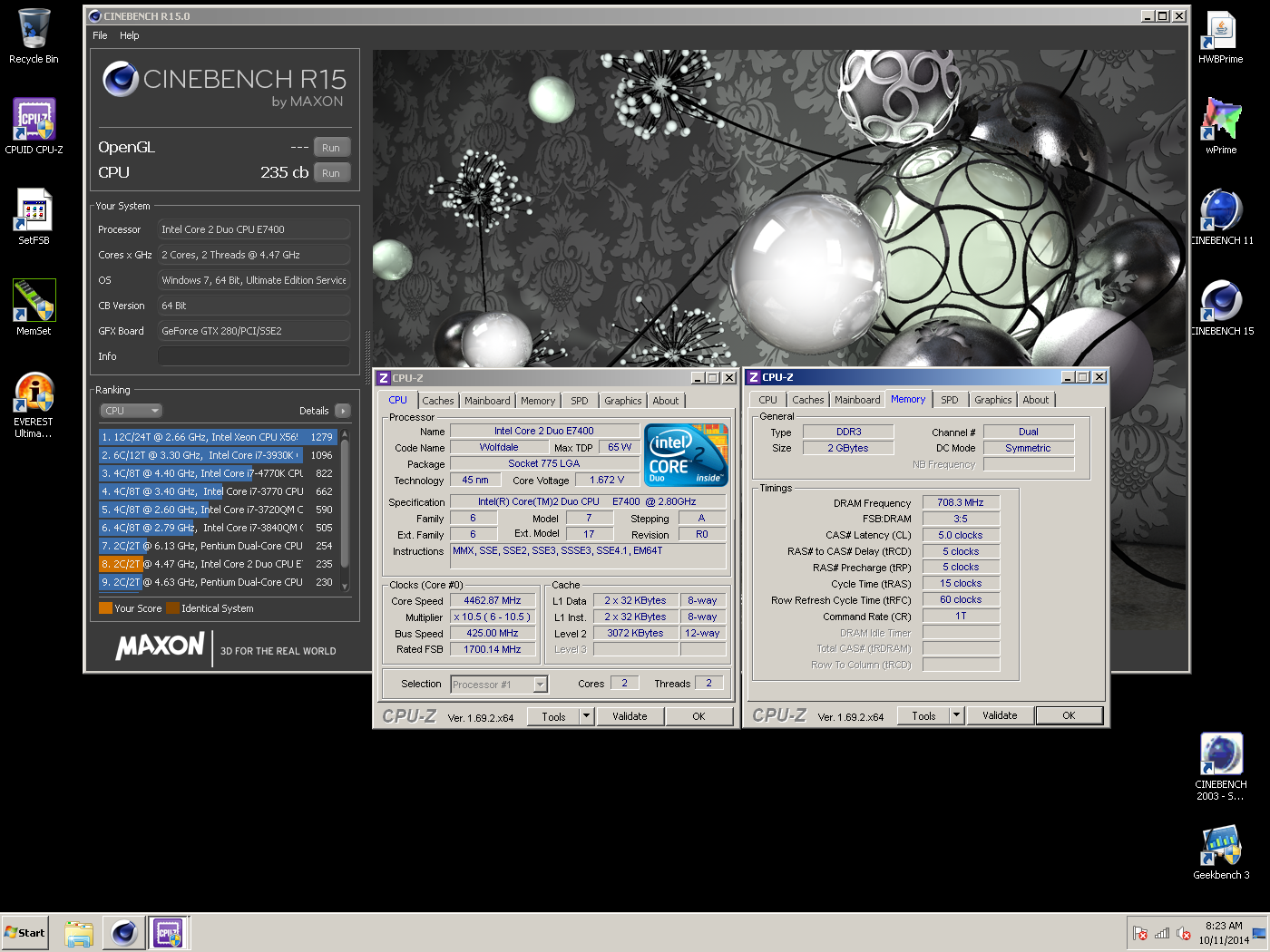The image size is (1270, 952).
Task: Open the ranking CPU dropdown
Action: [131, 411]
